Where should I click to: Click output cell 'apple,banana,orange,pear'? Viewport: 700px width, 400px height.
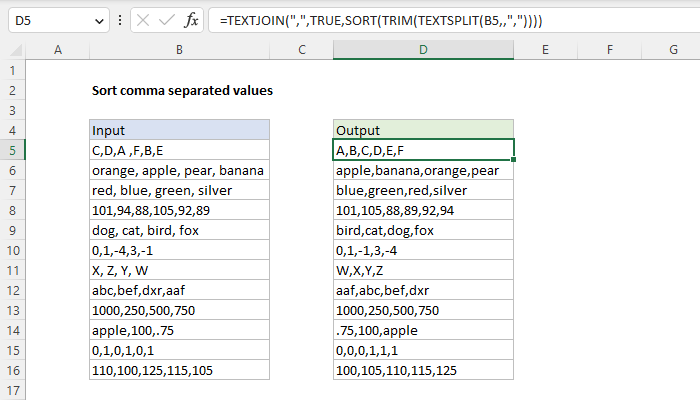click(x=423, y=170)
